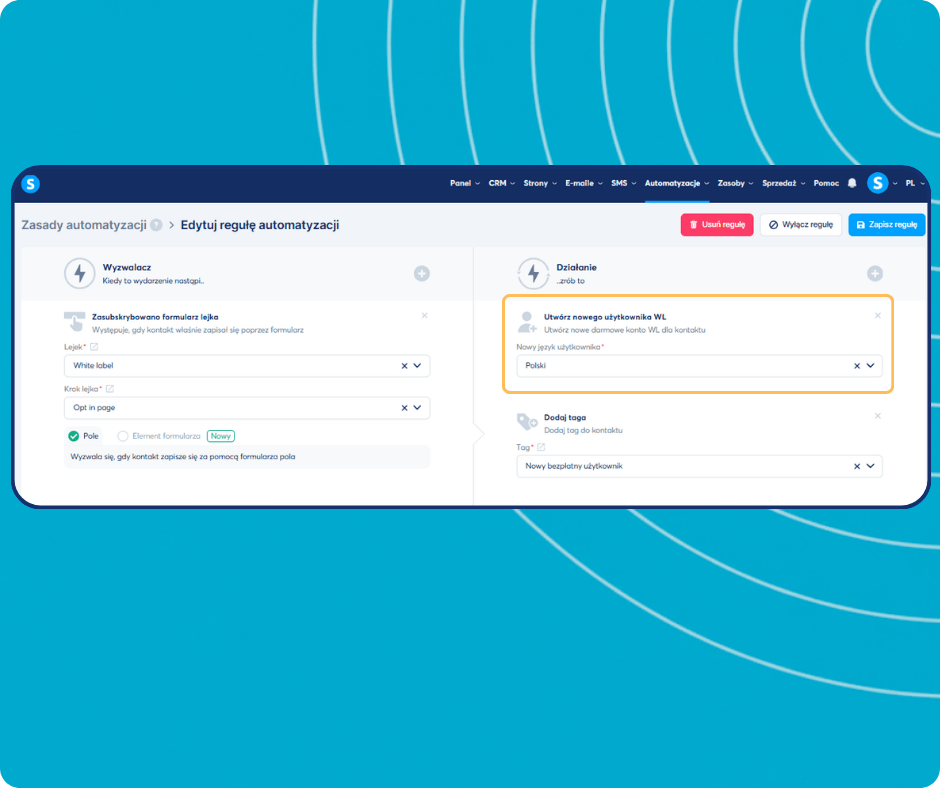Add a new action with plus icon in Działanie
Viewport: 940px width, 788px height.
pos(875,273)
